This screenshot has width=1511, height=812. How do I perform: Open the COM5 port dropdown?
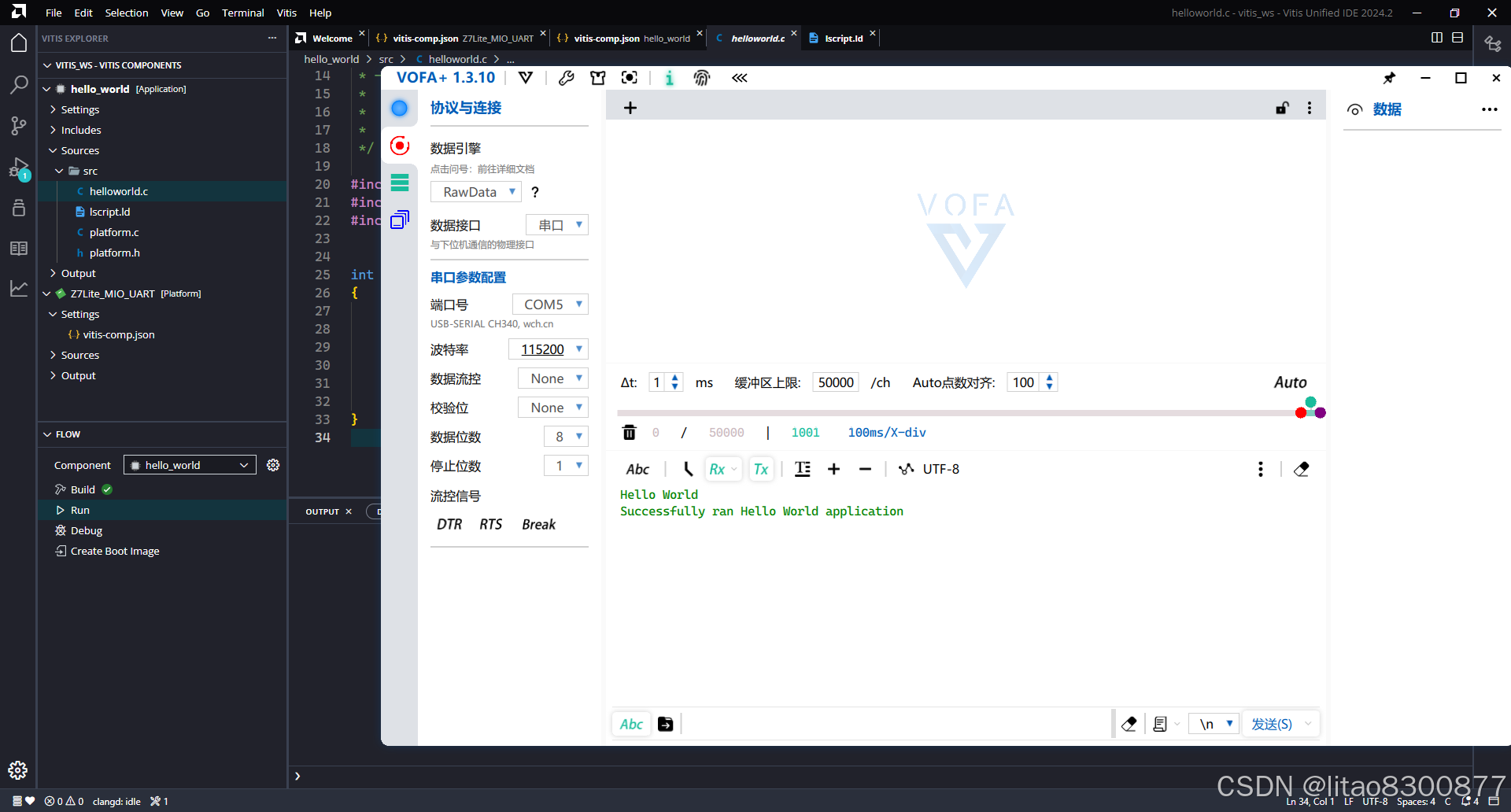(551, 304)
